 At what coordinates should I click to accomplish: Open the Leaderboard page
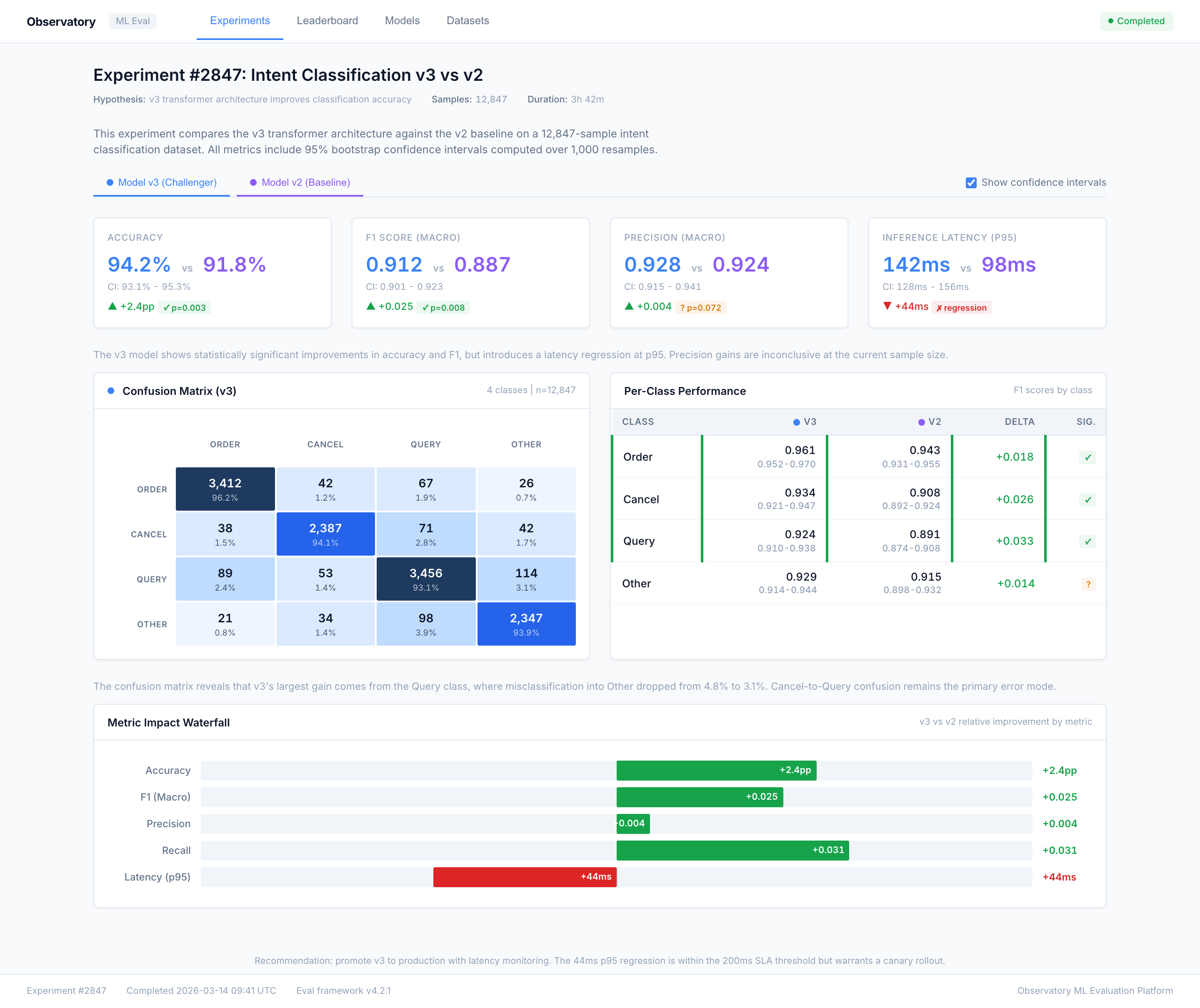click(327, 20)
